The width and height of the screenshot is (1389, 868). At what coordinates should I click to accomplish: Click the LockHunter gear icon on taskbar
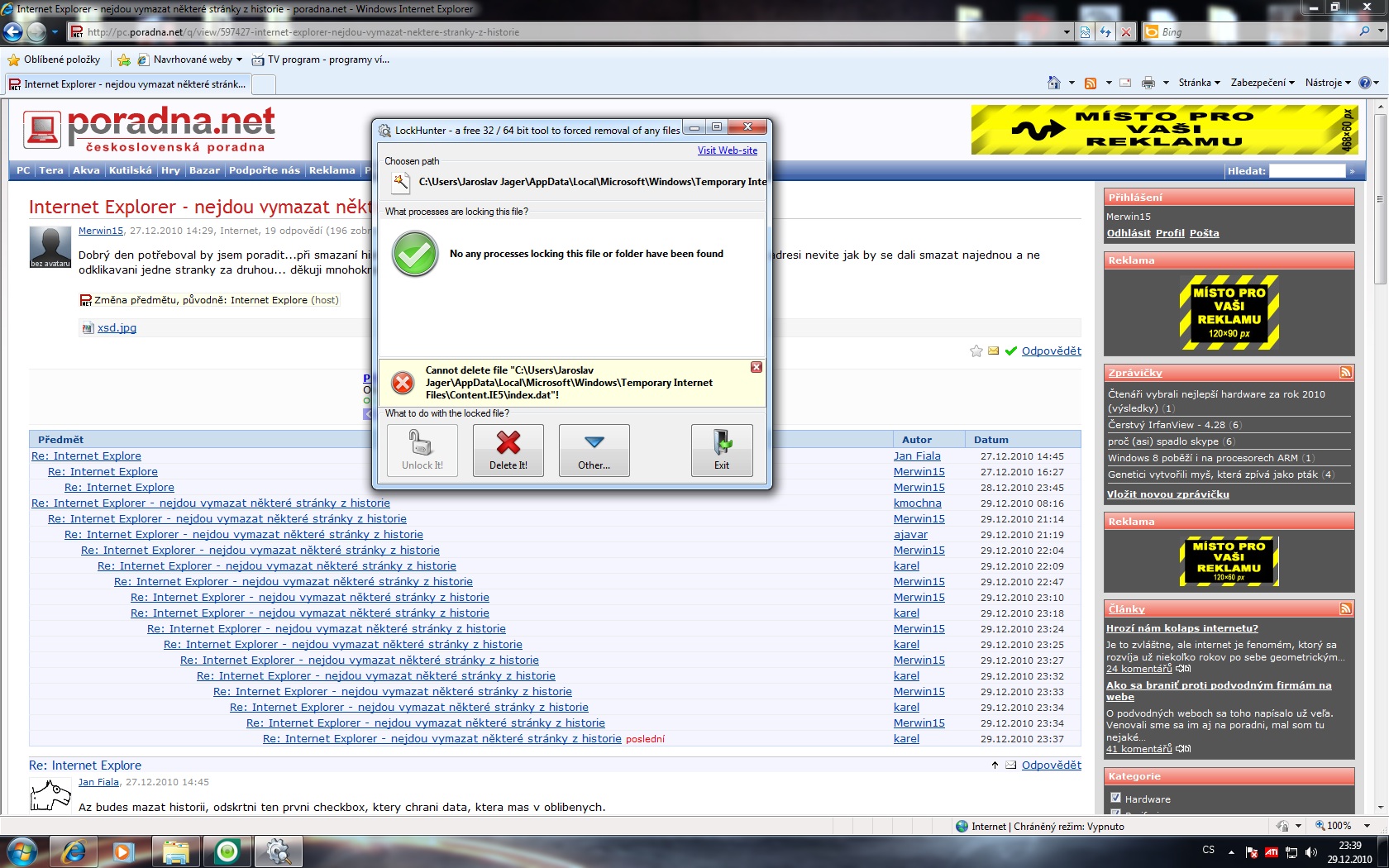(x=279, y=851)
